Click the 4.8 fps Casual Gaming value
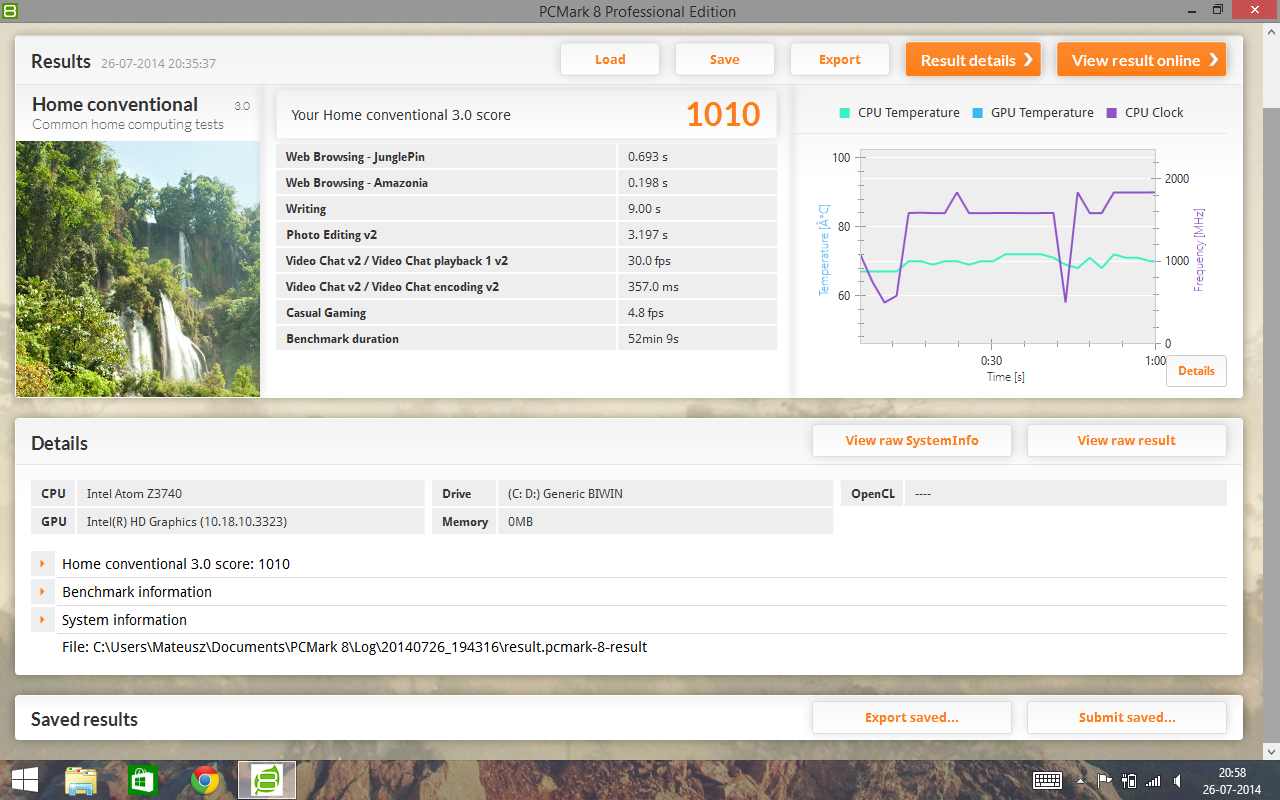Screen dimensions: 1280x800 (x=645, y=313)
